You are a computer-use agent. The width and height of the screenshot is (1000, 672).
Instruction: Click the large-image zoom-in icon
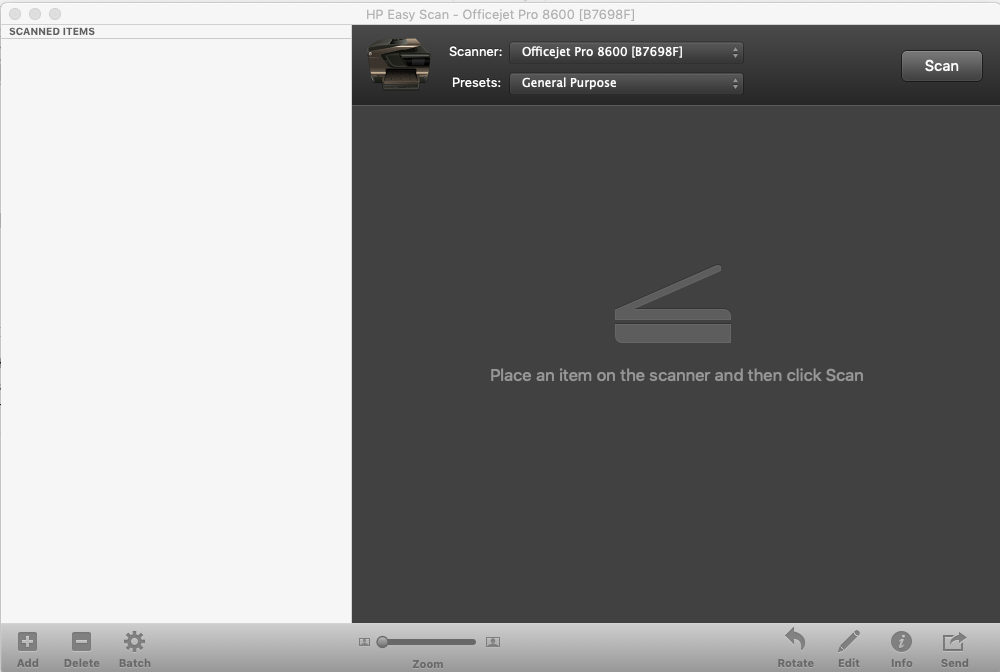pos(493,642)
